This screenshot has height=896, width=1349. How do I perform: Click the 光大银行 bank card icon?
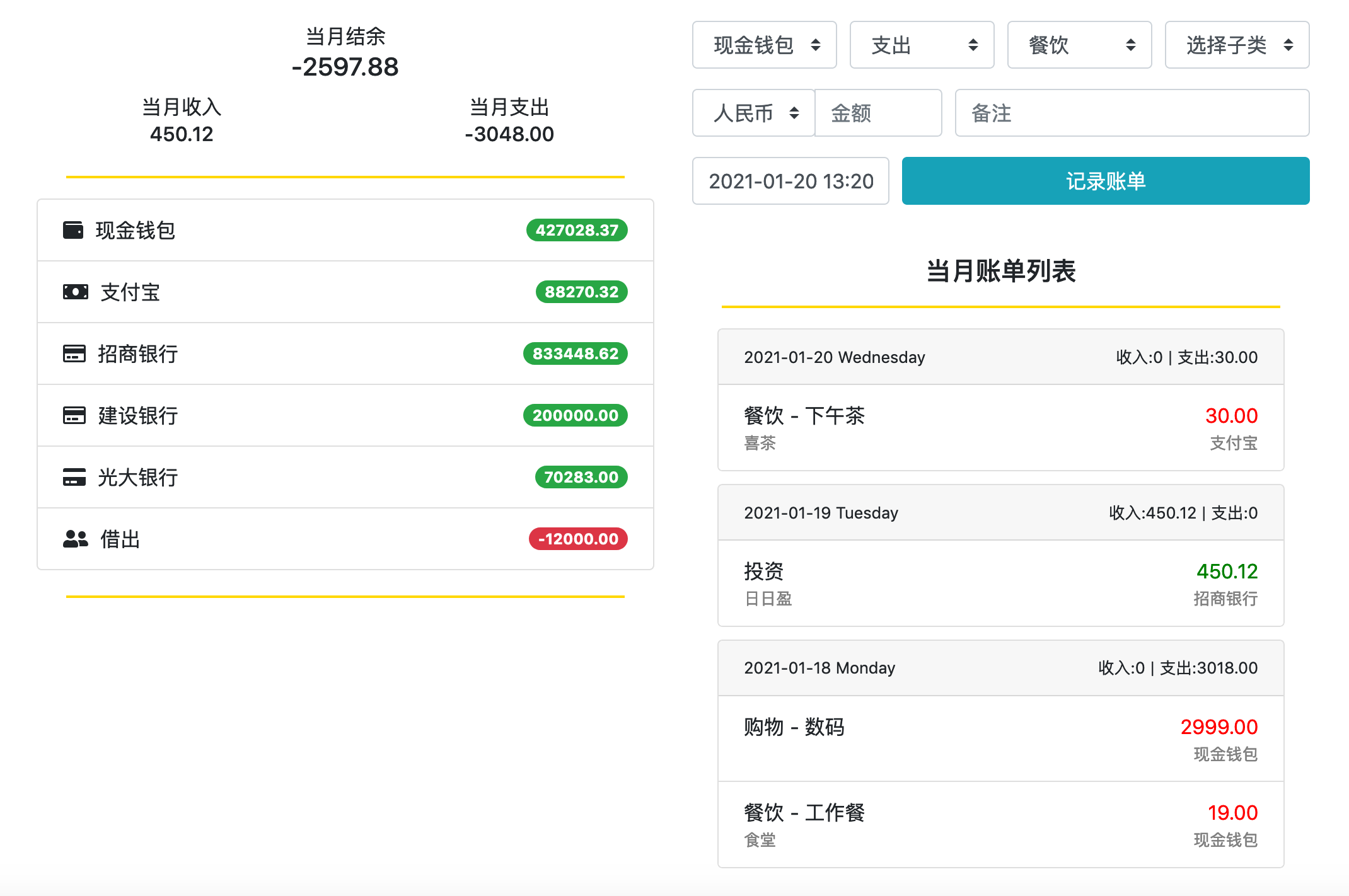74,477
